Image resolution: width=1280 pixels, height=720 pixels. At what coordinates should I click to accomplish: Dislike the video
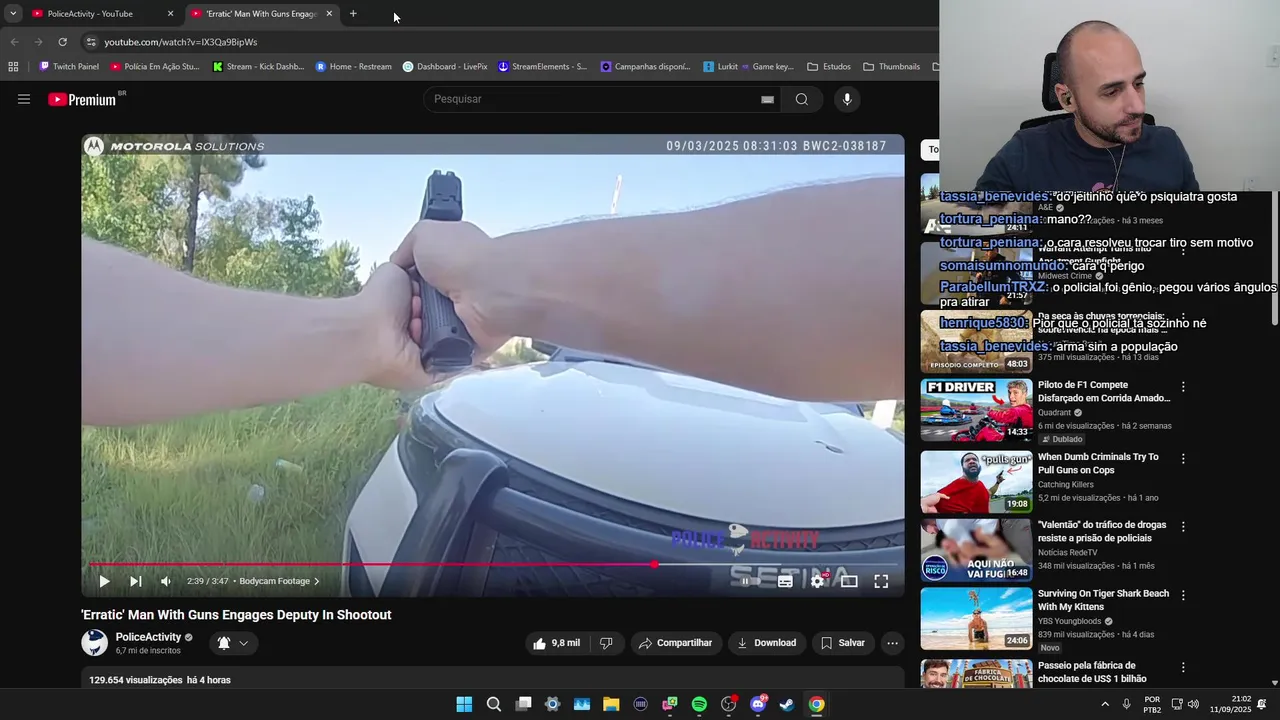606,643
